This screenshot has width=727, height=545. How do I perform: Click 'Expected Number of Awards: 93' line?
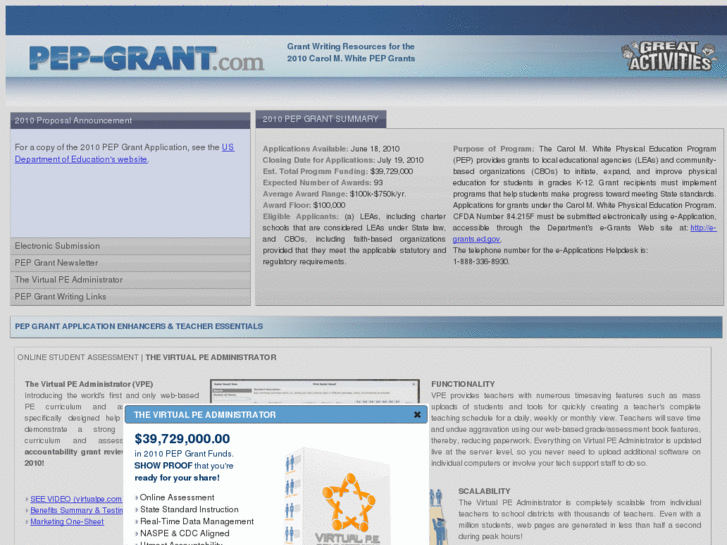(x=323, y=183)
